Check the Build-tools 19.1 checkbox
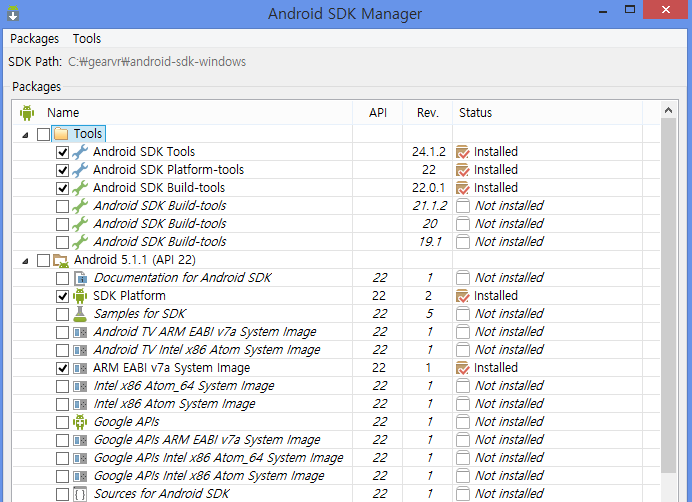692x502 pixels. (x=62, y=242)
